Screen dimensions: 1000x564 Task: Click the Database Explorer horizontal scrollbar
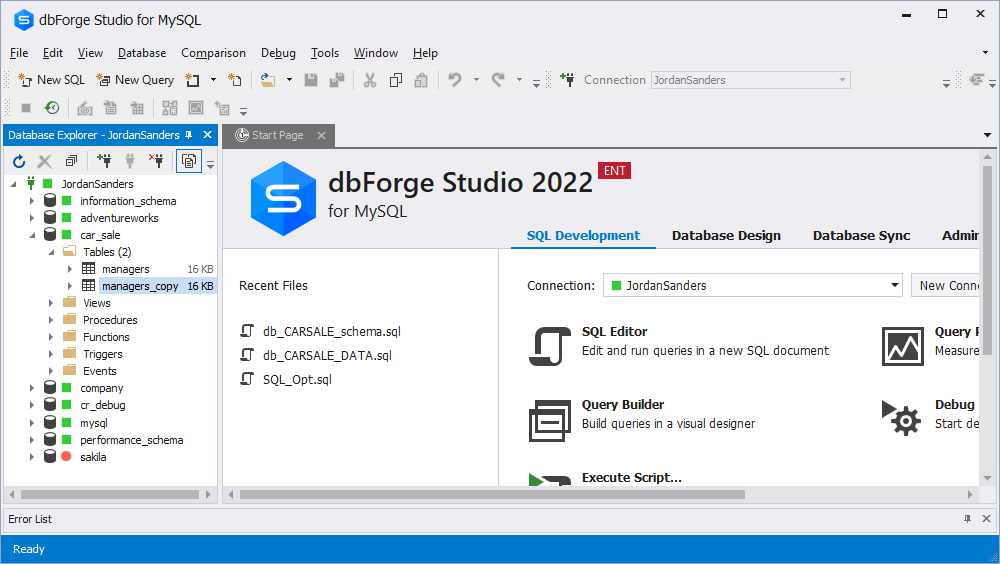click(110, 494)
